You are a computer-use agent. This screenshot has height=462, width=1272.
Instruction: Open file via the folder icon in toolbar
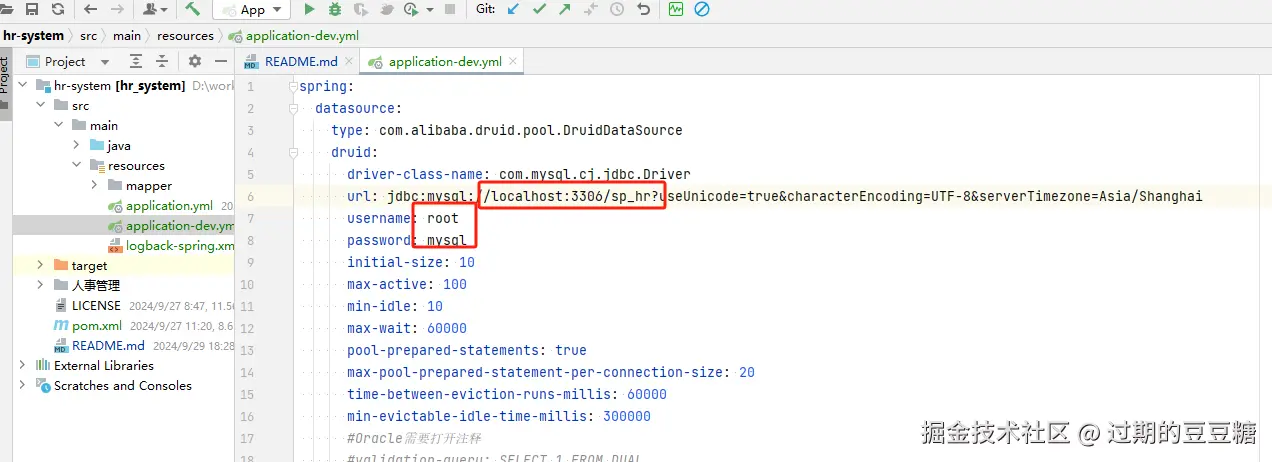point(7,9)
